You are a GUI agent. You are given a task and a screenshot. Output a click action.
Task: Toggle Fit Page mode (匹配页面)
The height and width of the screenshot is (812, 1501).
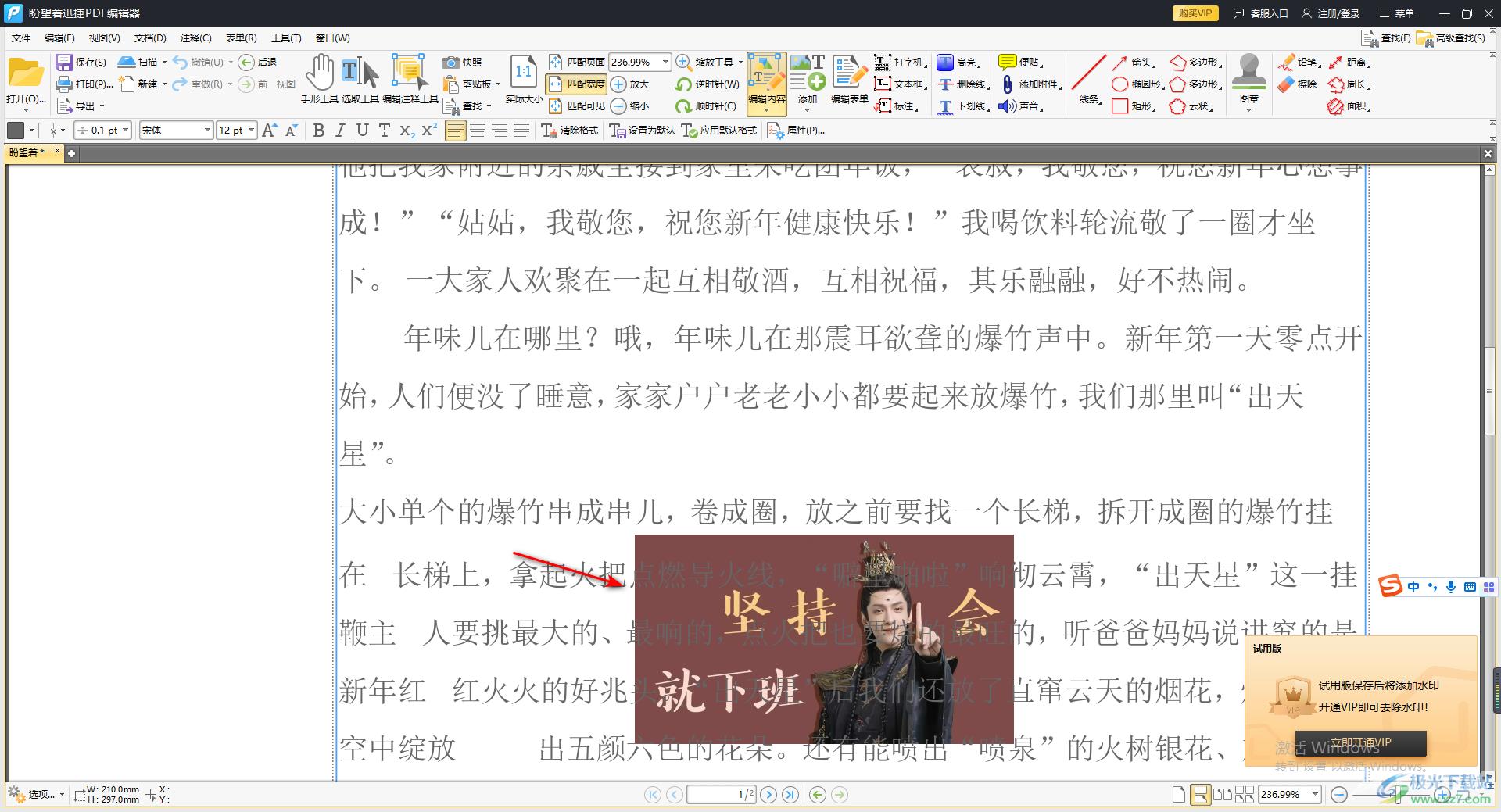[x=577, y=62]
